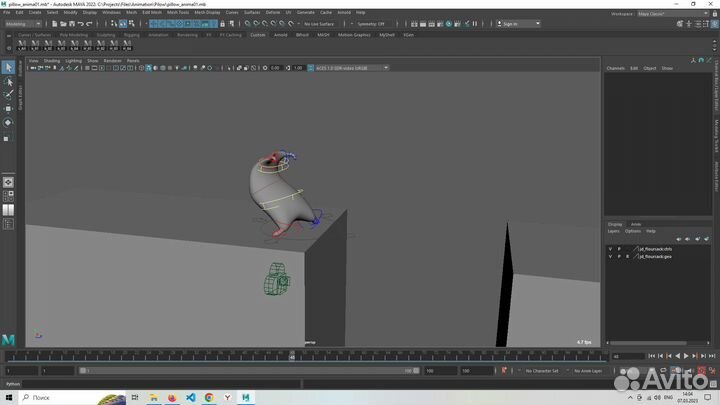
Task: Click the range slider bar
Action: click(248, 371)
